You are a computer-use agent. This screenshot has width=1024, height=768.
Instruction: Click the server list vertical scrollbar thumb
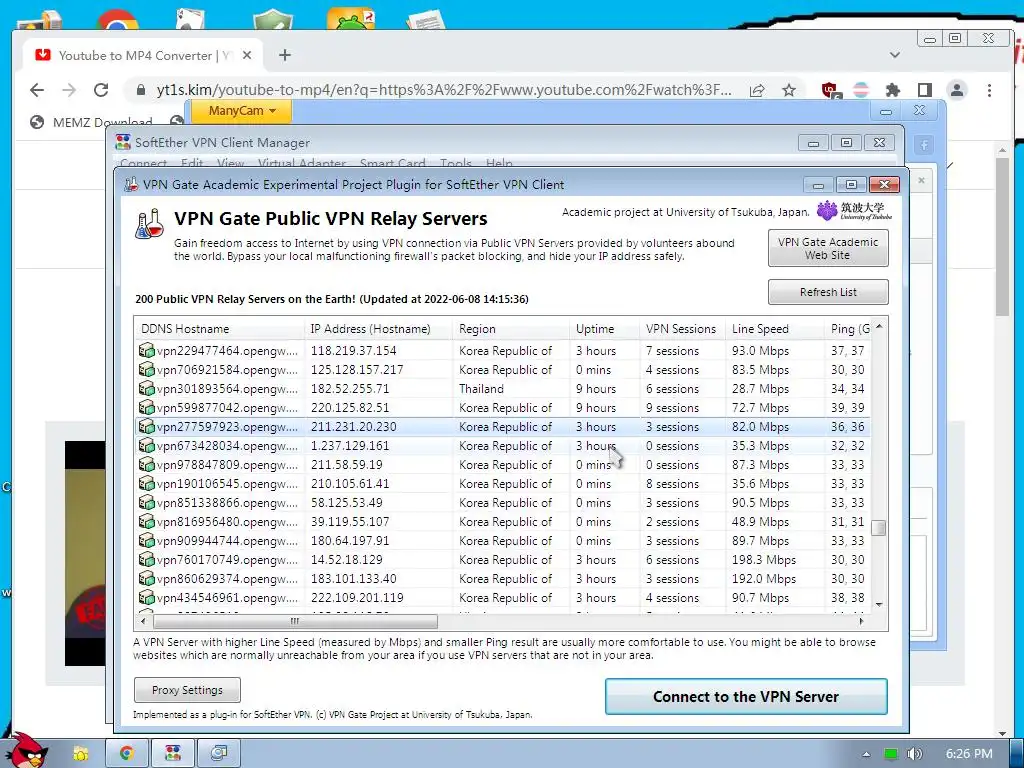coord(879,528)
